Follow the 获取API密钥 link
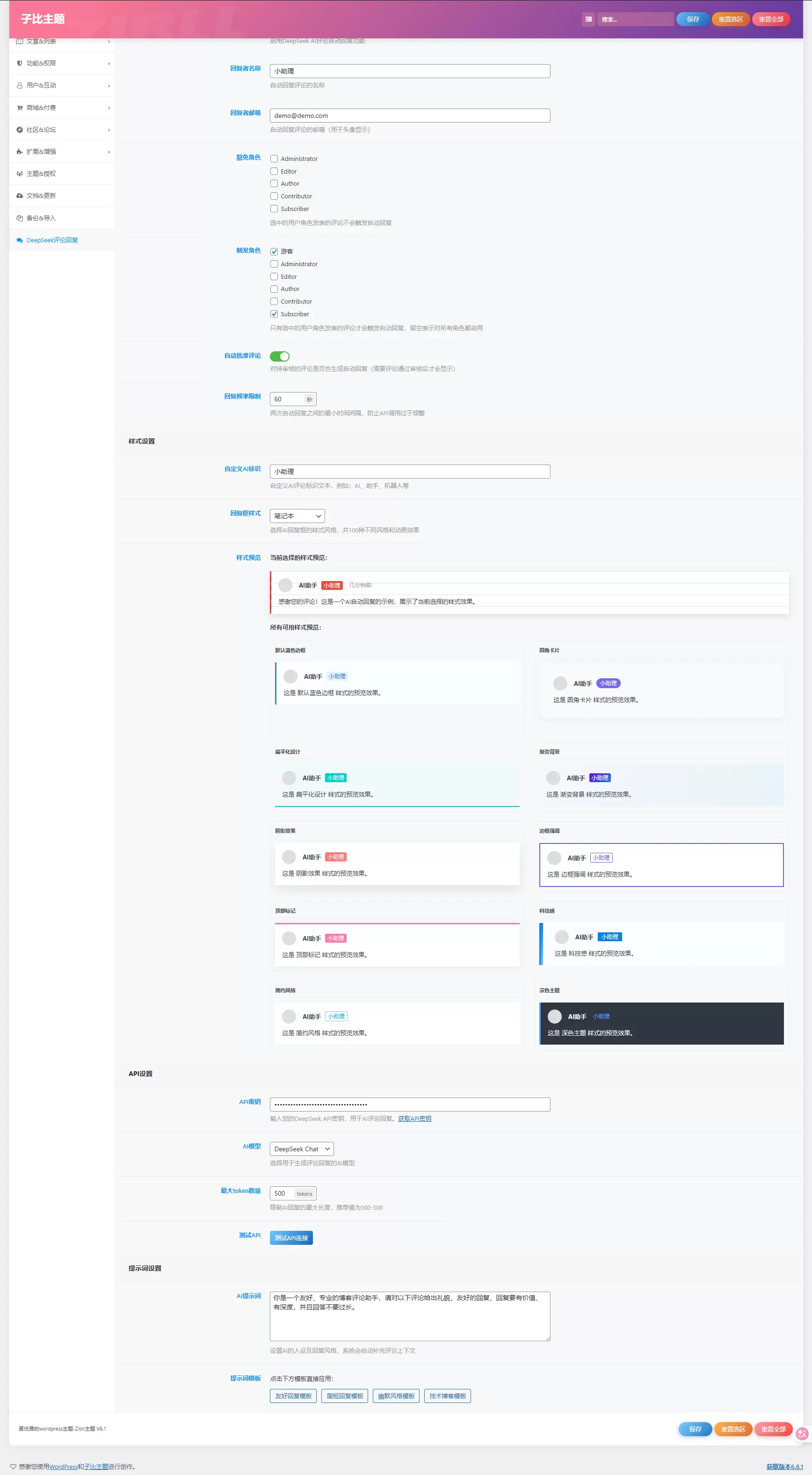Image resolution: width=812 pixels, height=1475 pixels. pyautogui.click(x=414, y=1118)
